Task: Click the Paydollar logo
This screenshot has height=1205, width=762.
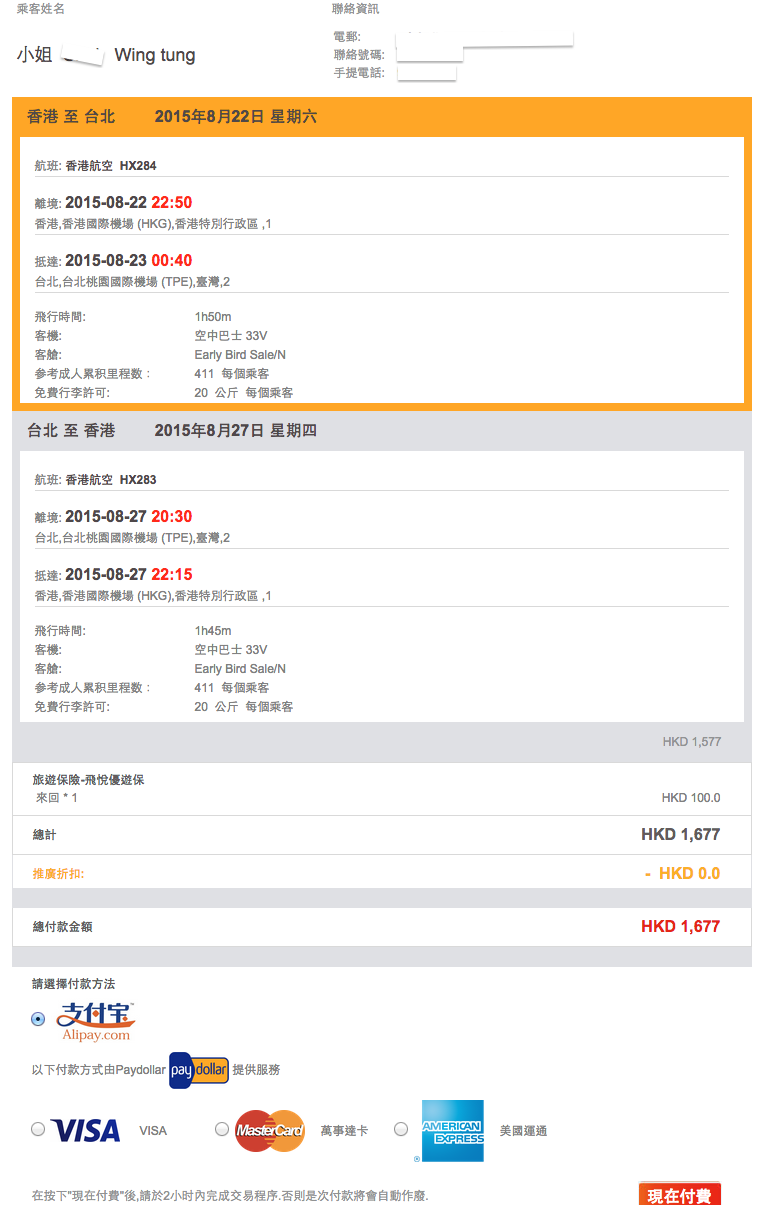Action: [x=199, y=1069]
